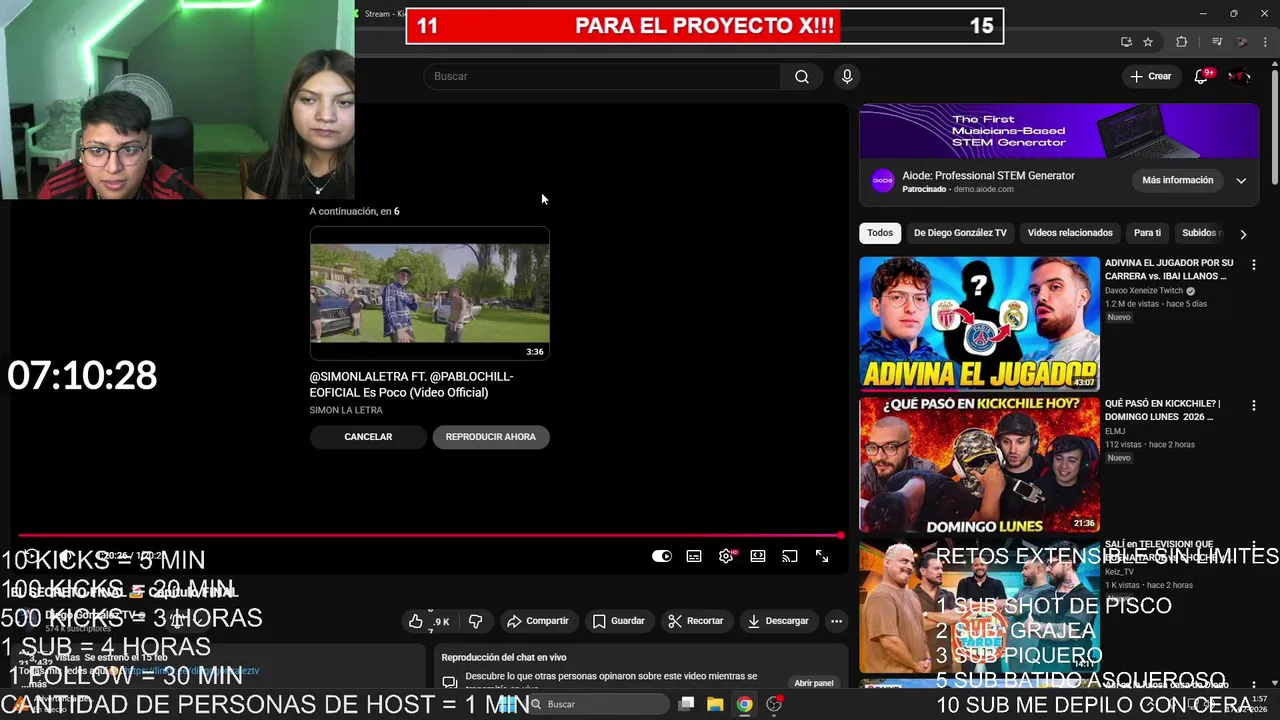The width and height of the screenshot is (1280, 720).
Task: Click SIMON LA LETRA channel name
Action: coord(346,410)
